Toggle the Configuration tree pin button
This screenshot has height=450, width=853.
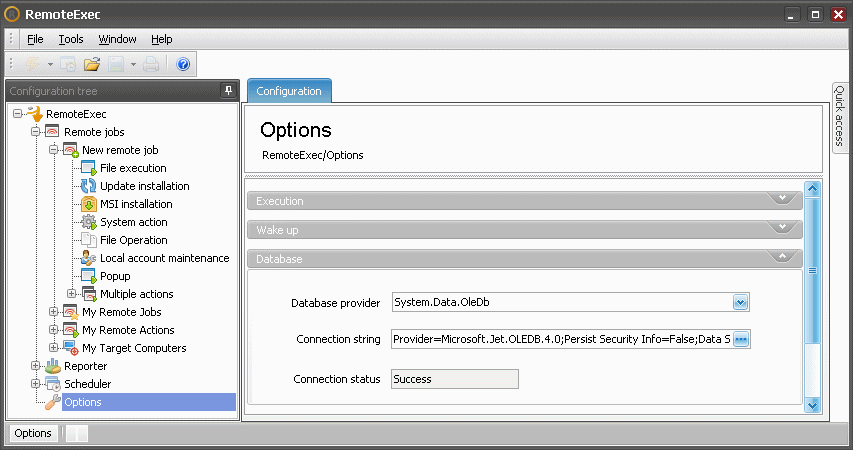(228, 90)
